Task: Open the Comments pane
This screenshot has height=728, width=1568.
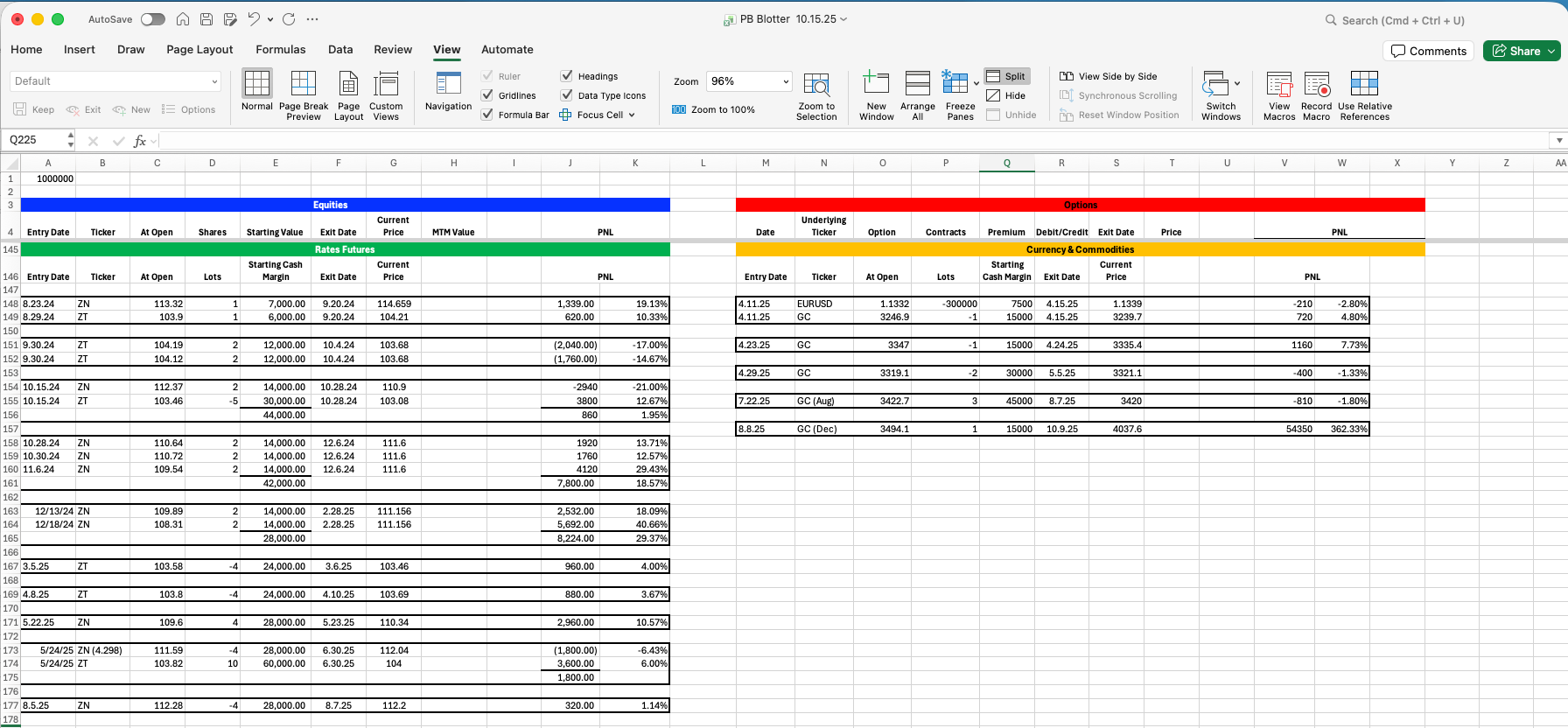Action: (x=1429, y=52)
